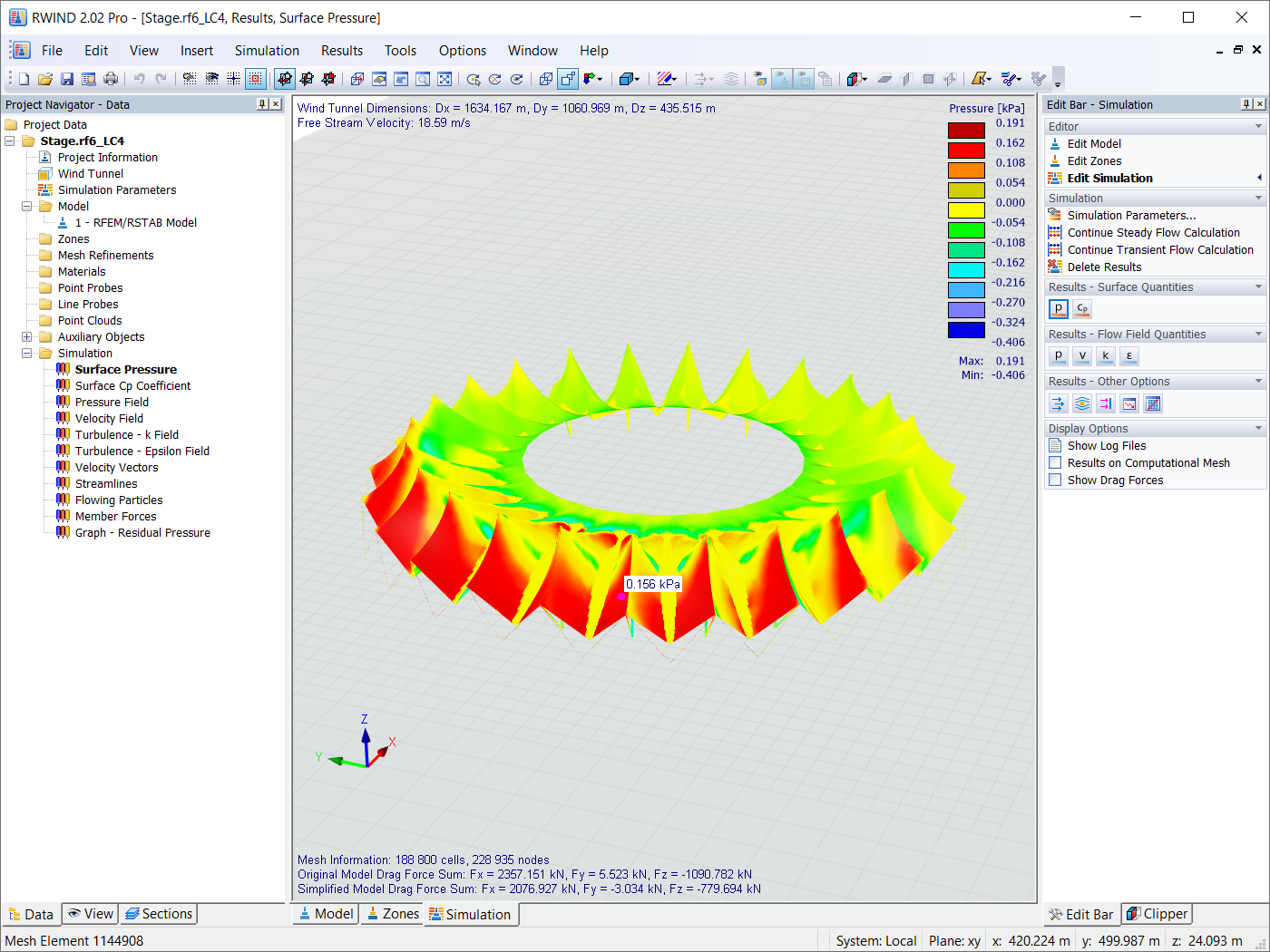
Task: Show flow field pressure p icon
Action: tap(1059, 356)
